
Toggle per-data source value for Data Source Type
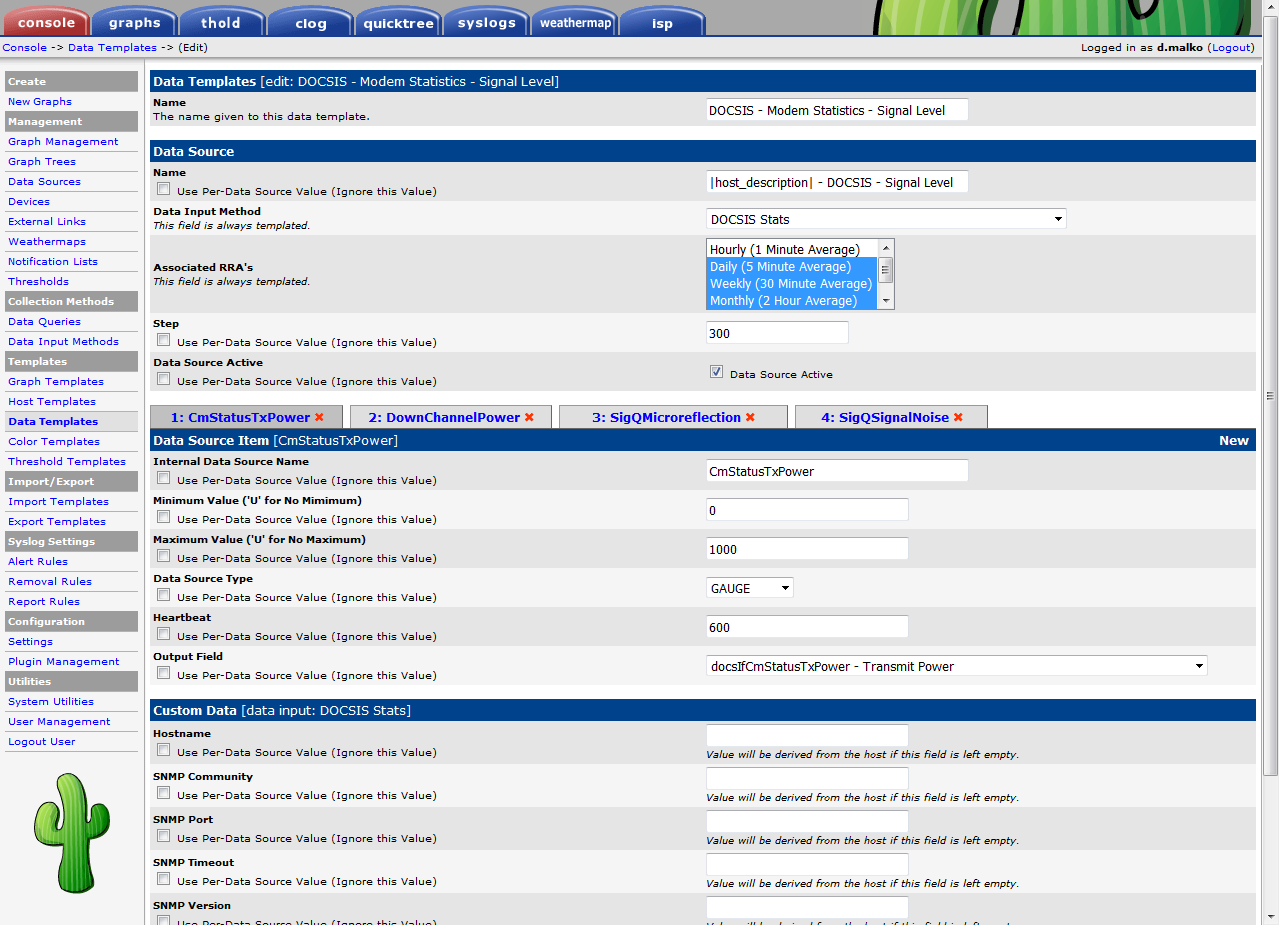[163, 596]
